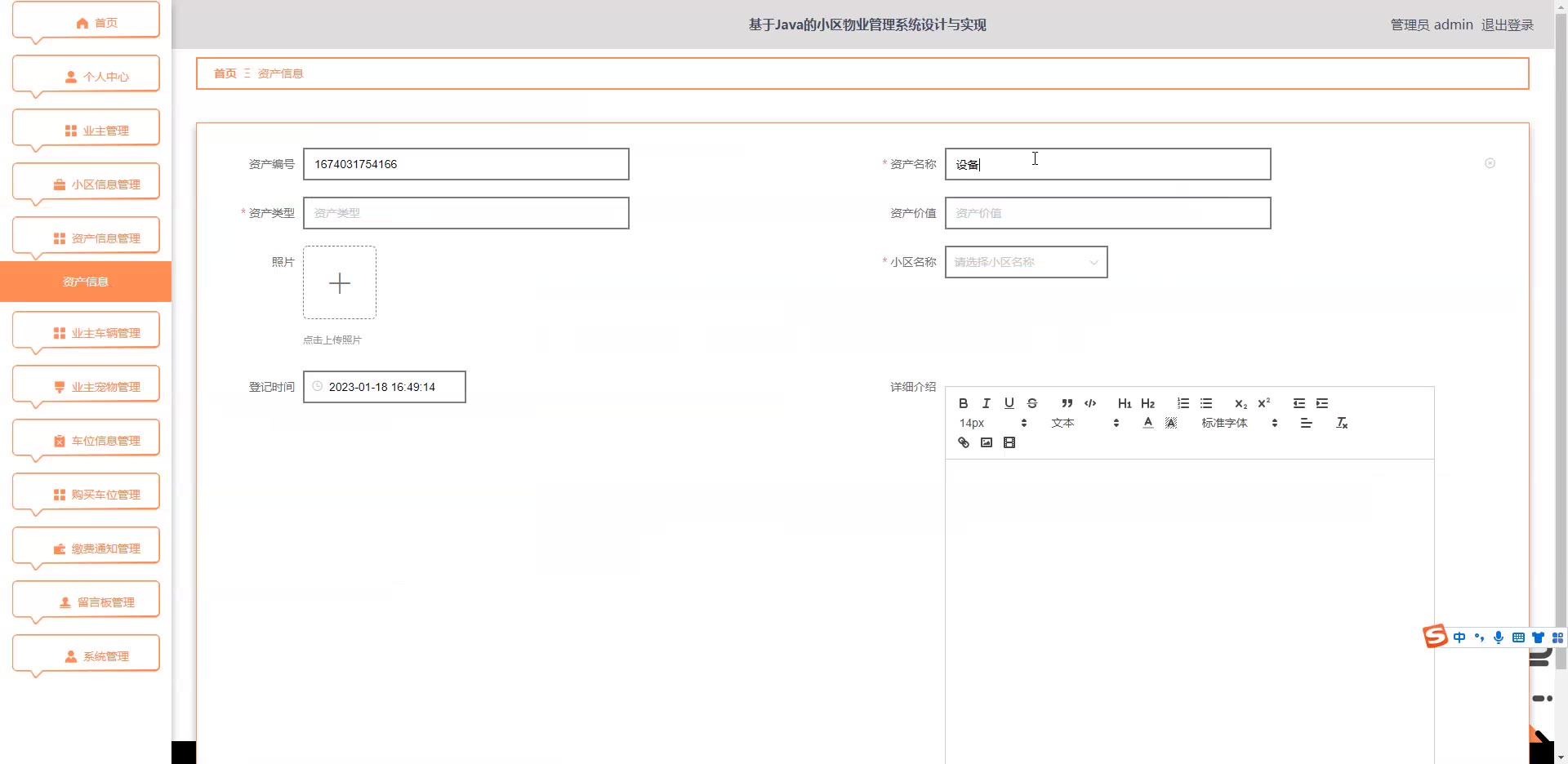Image resolution: width=1568 pixels, height=764 pixels.
Task: Click the clock icon in 登记时间 field
Action: click(x=318, y=386)
